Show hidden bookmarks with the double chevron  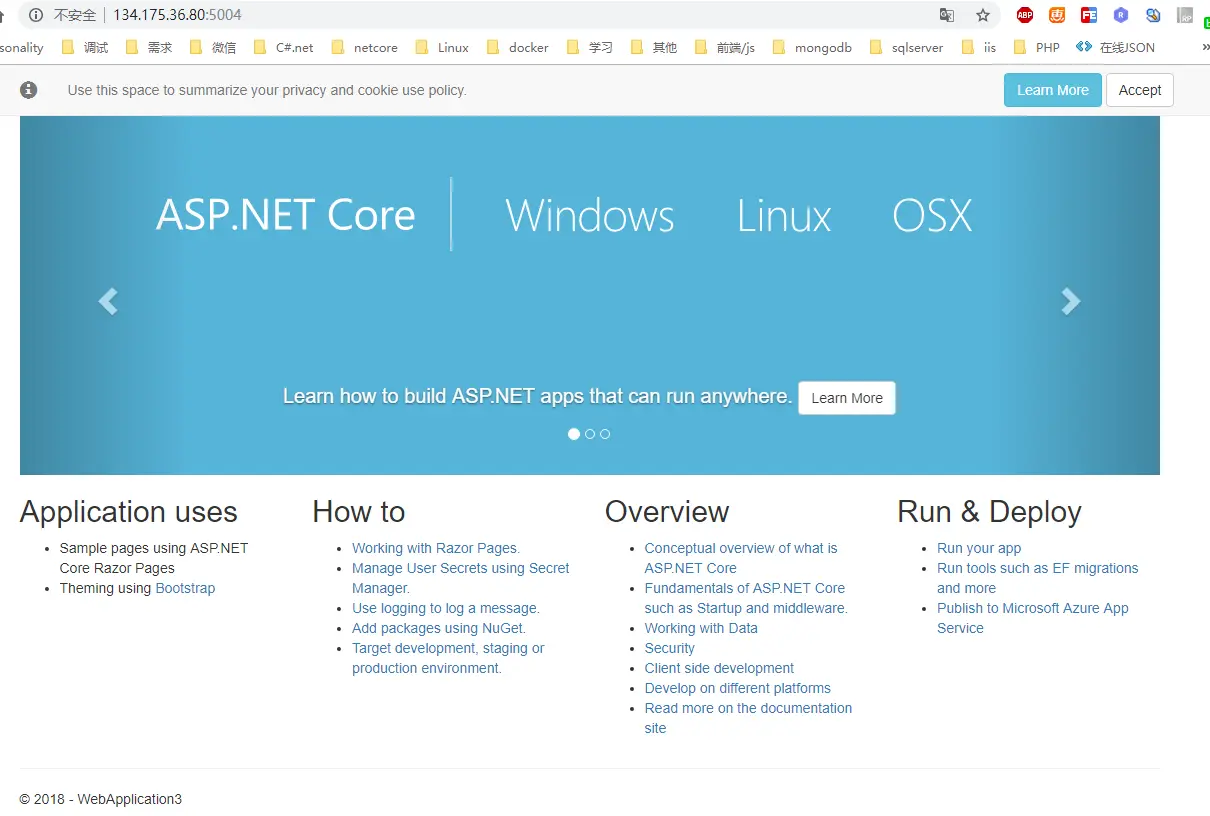click(x=1205, y=47)
